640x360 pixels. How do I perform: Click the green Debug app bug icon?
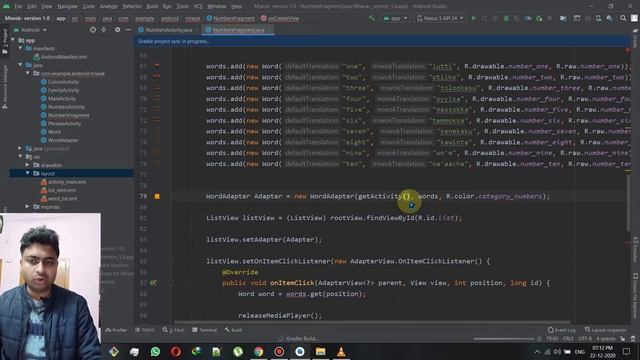pos(506,18)
